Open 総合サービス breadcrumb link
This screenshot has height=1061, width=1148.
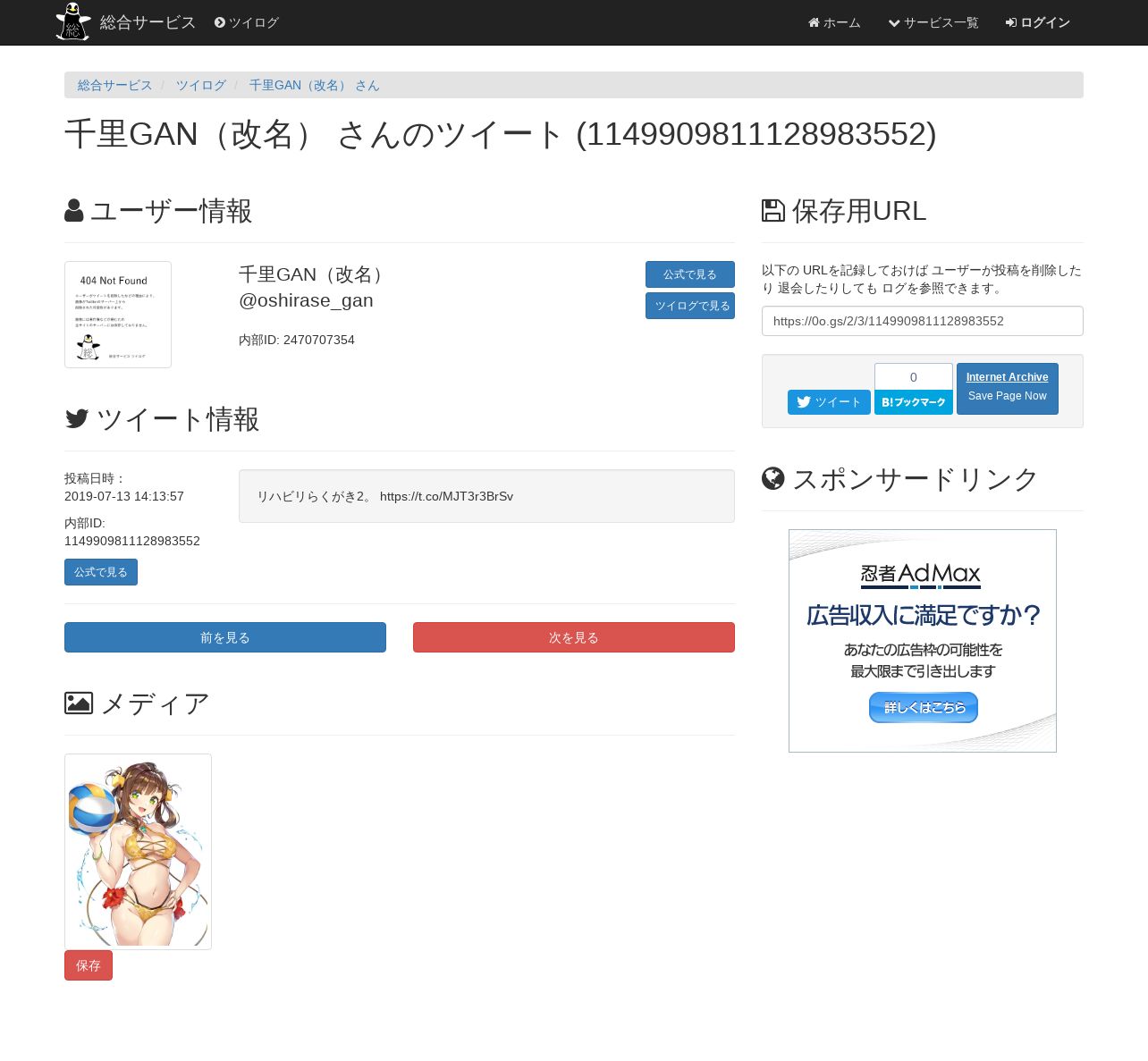coord(115,85)
